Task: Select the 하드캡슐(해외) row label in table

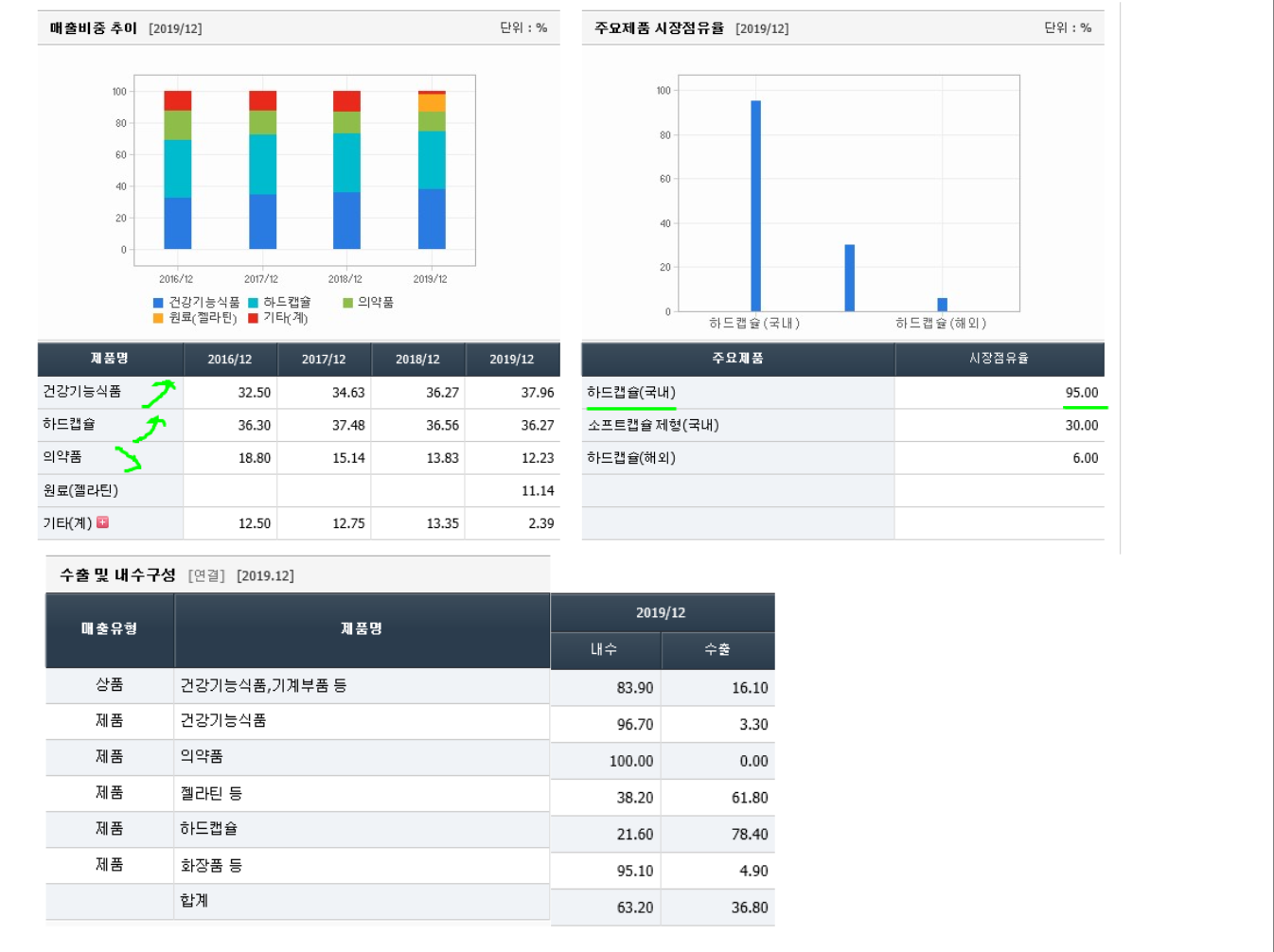Action: tap(631, 458)
